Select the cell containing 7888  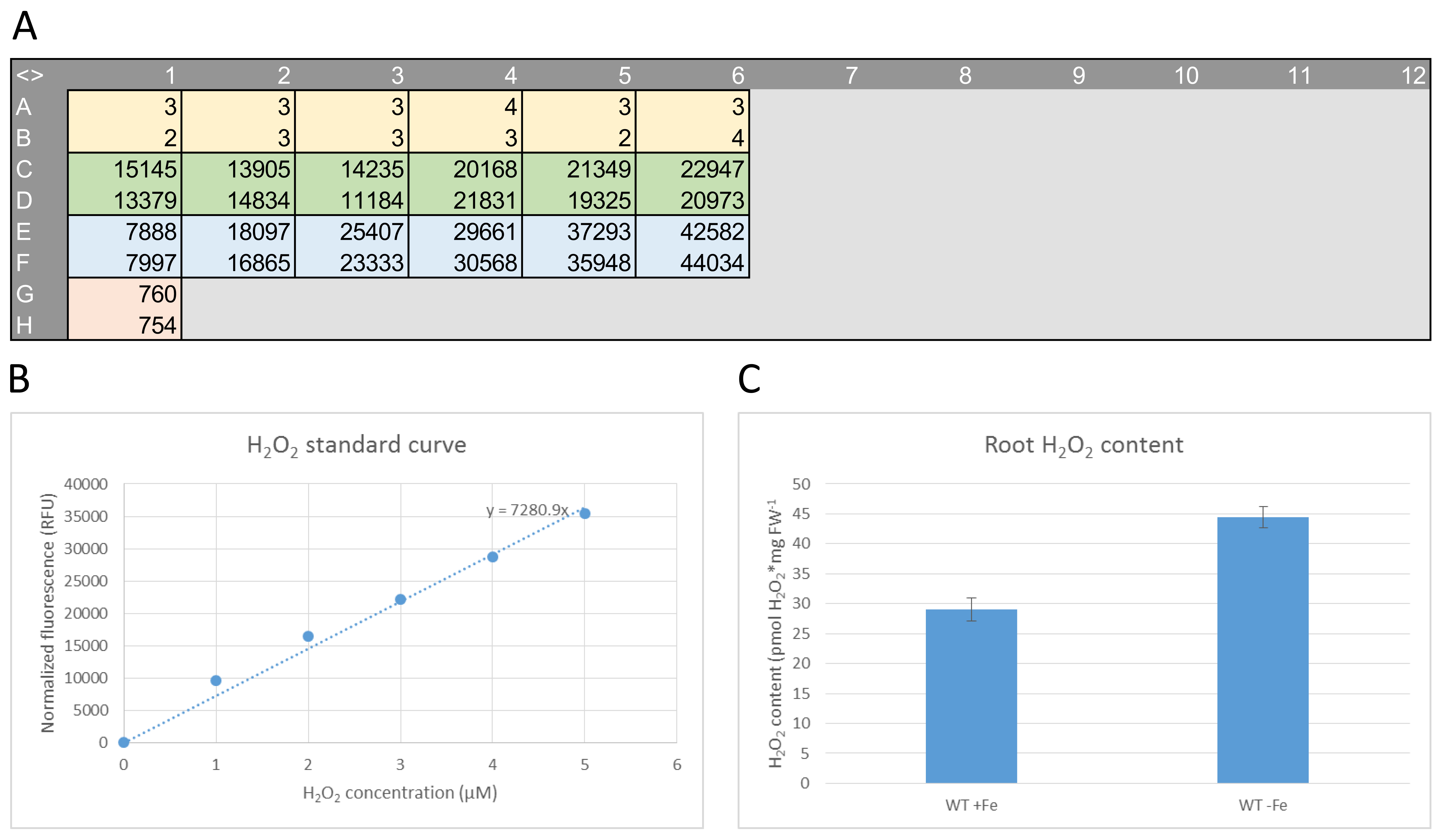coord(125,232)
